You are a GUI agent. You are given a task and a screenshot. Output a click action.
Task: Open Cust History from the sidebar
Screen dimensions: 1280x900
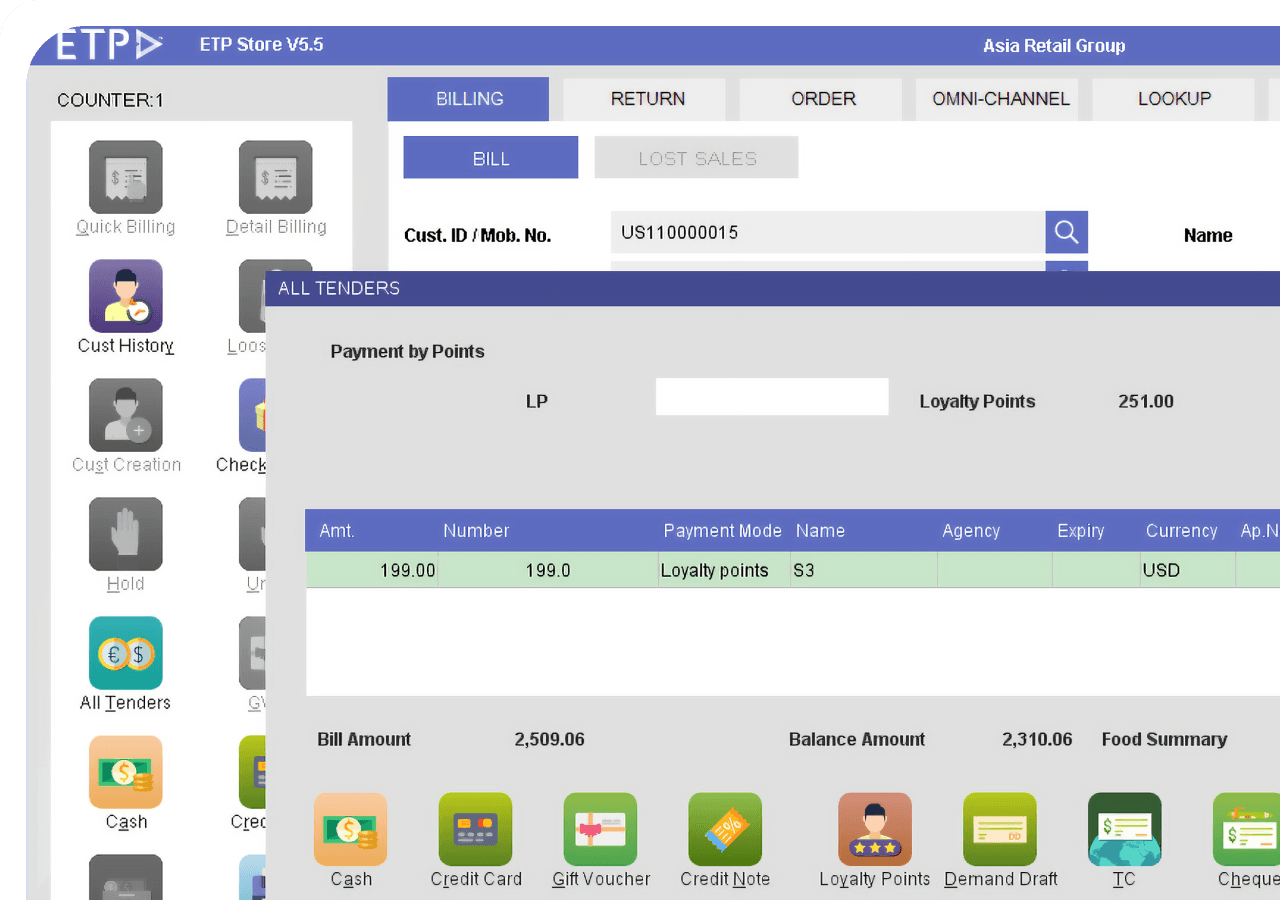click(x=125, y=295)
